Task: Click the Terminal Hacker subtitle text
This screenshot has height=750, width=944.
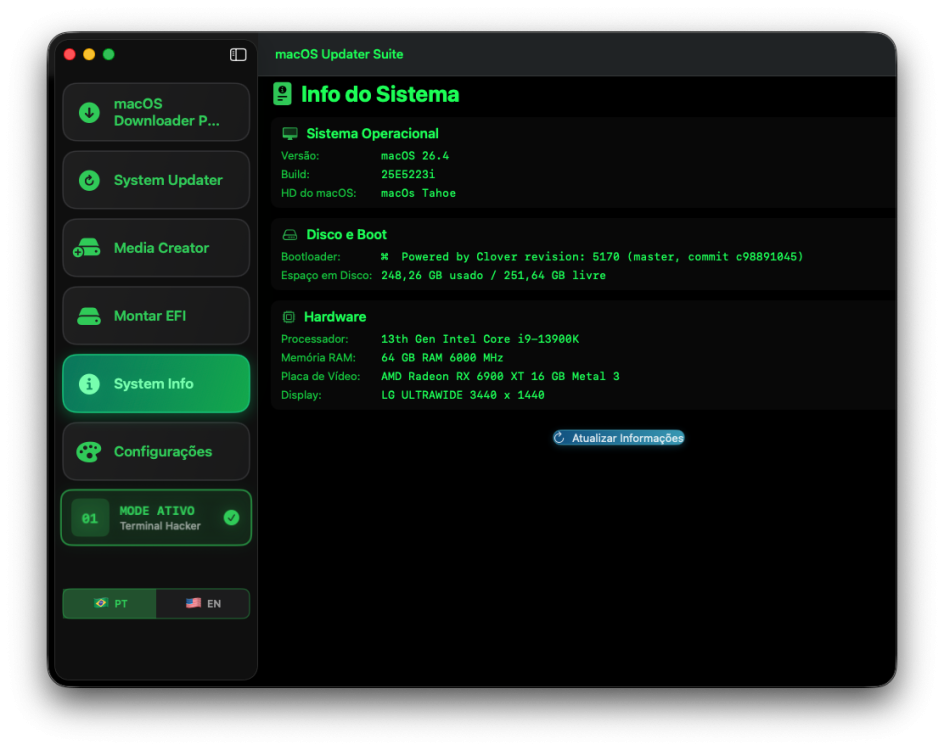Action: [x=160, y=526]
